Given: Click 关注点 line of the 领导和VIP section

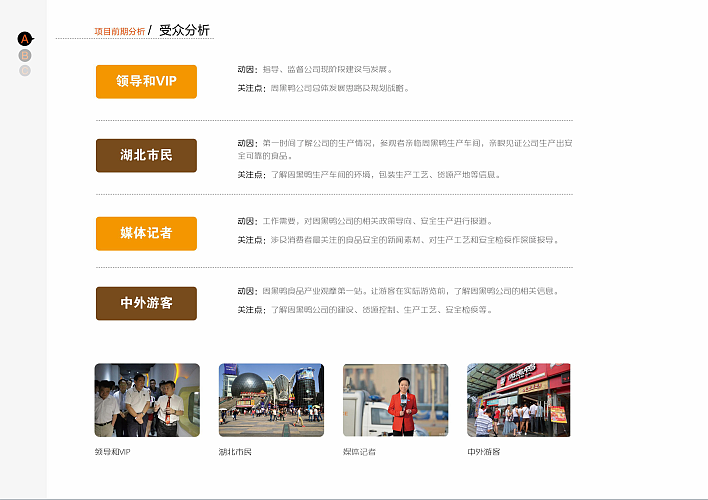Looking at the screenshot, I should tap(323, 88).
